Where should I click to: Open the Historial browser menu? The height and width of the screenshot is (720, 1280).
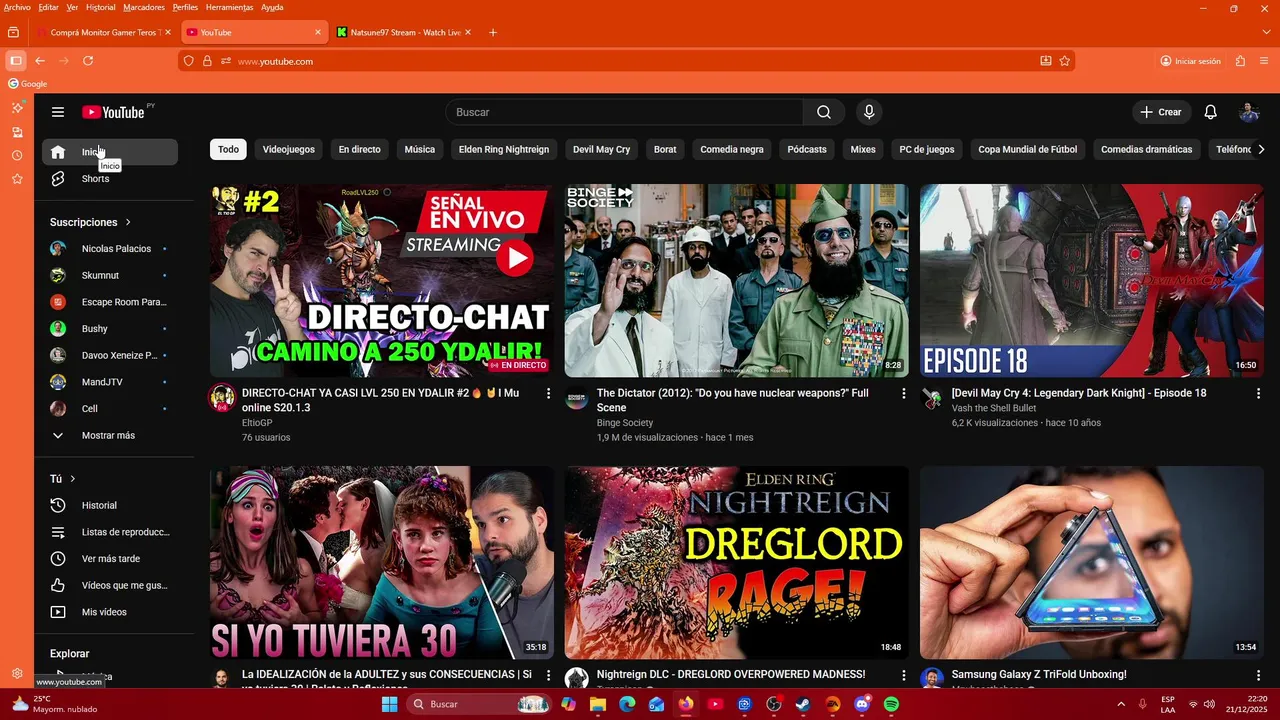tap(100, 7)
